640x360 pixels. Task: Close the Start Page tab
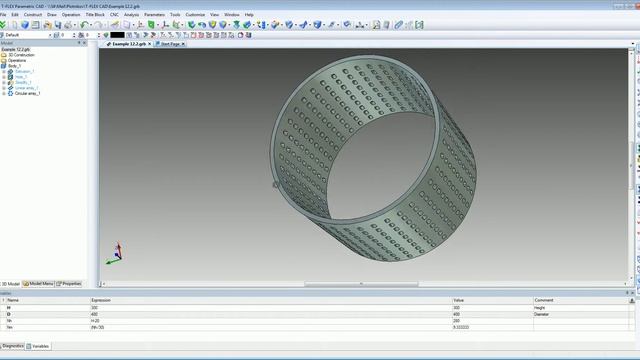click(x=183, y=44)
